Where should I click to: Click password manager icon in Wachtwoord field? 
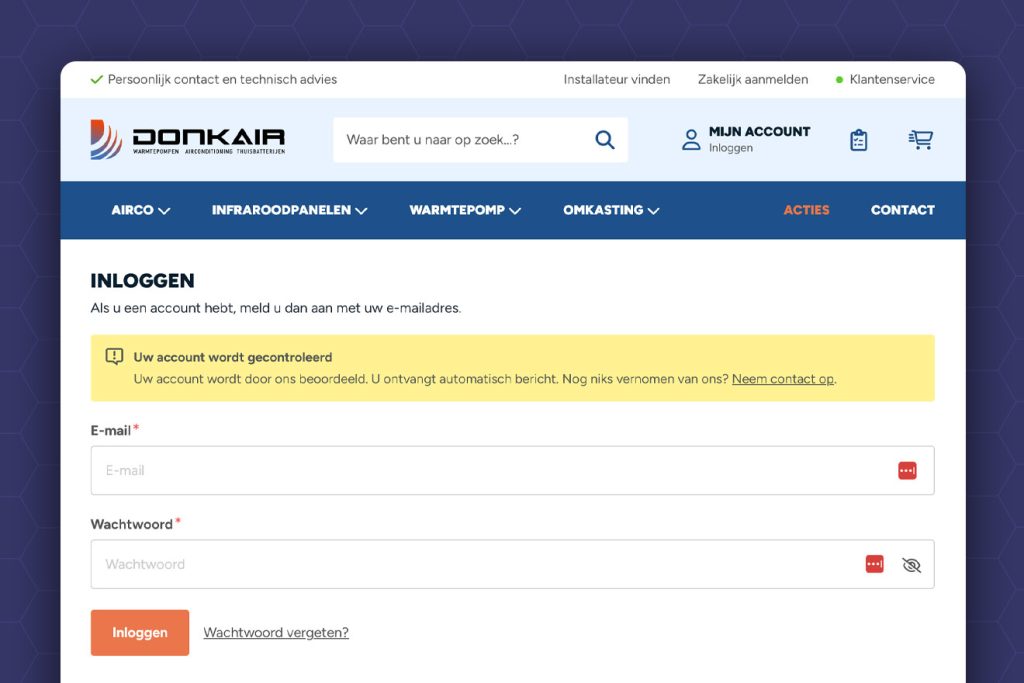(x=875, y=565)
